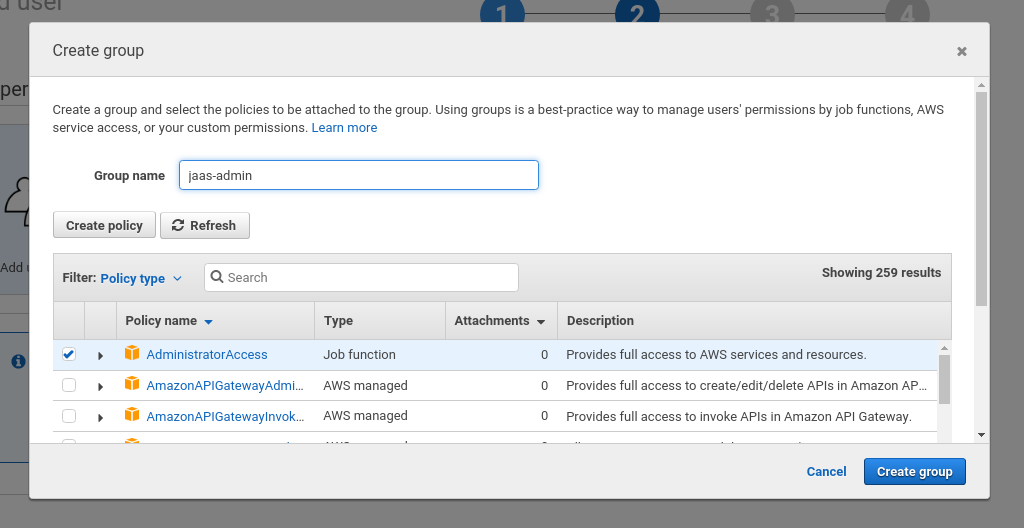Viewport: 1024px width, 528px height.
Task: Click the magnifier icon in Search field
Action: point(217,277)
